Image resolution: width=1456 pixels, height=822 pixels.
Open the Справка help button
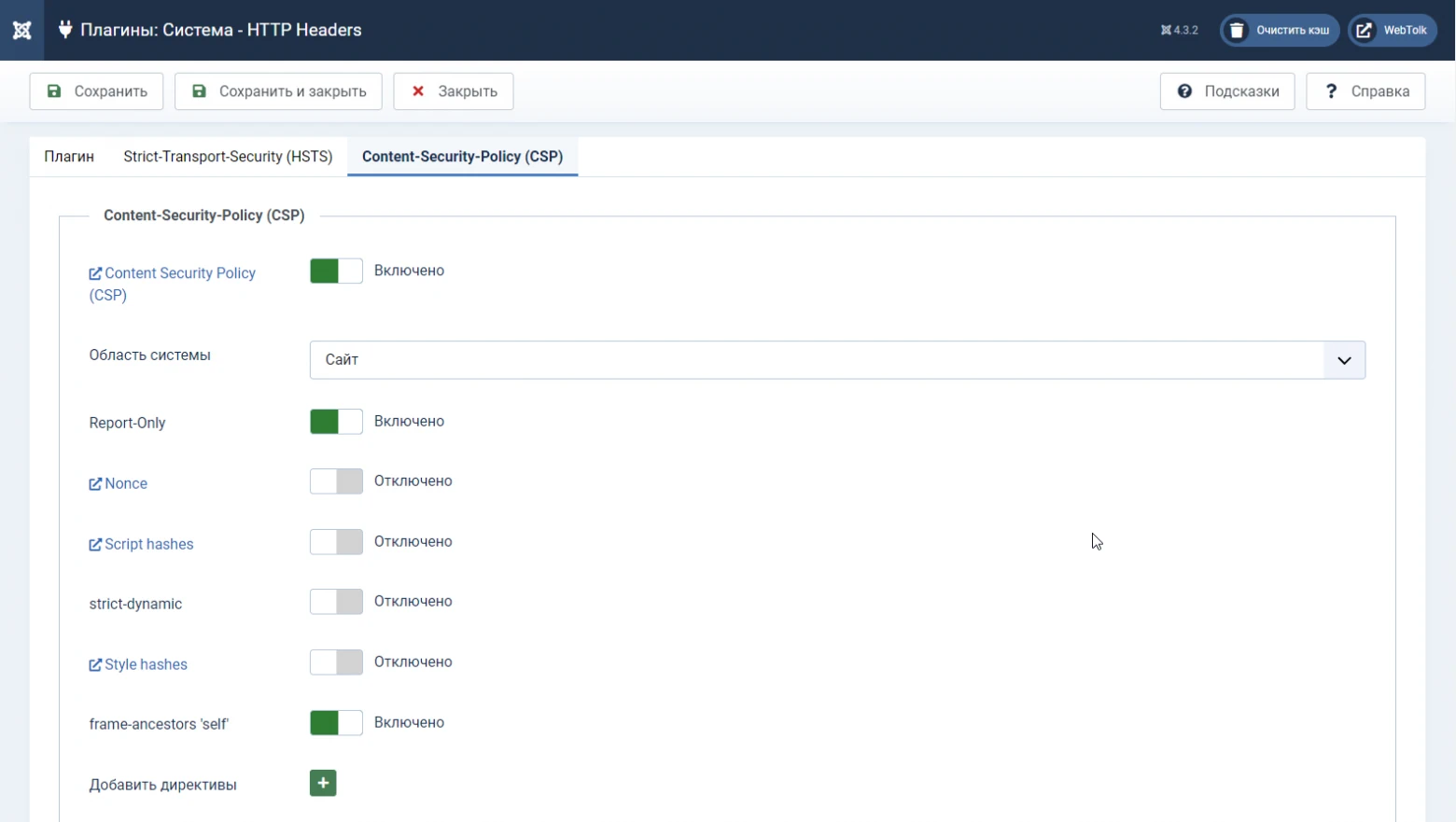tap(1365, 91)
